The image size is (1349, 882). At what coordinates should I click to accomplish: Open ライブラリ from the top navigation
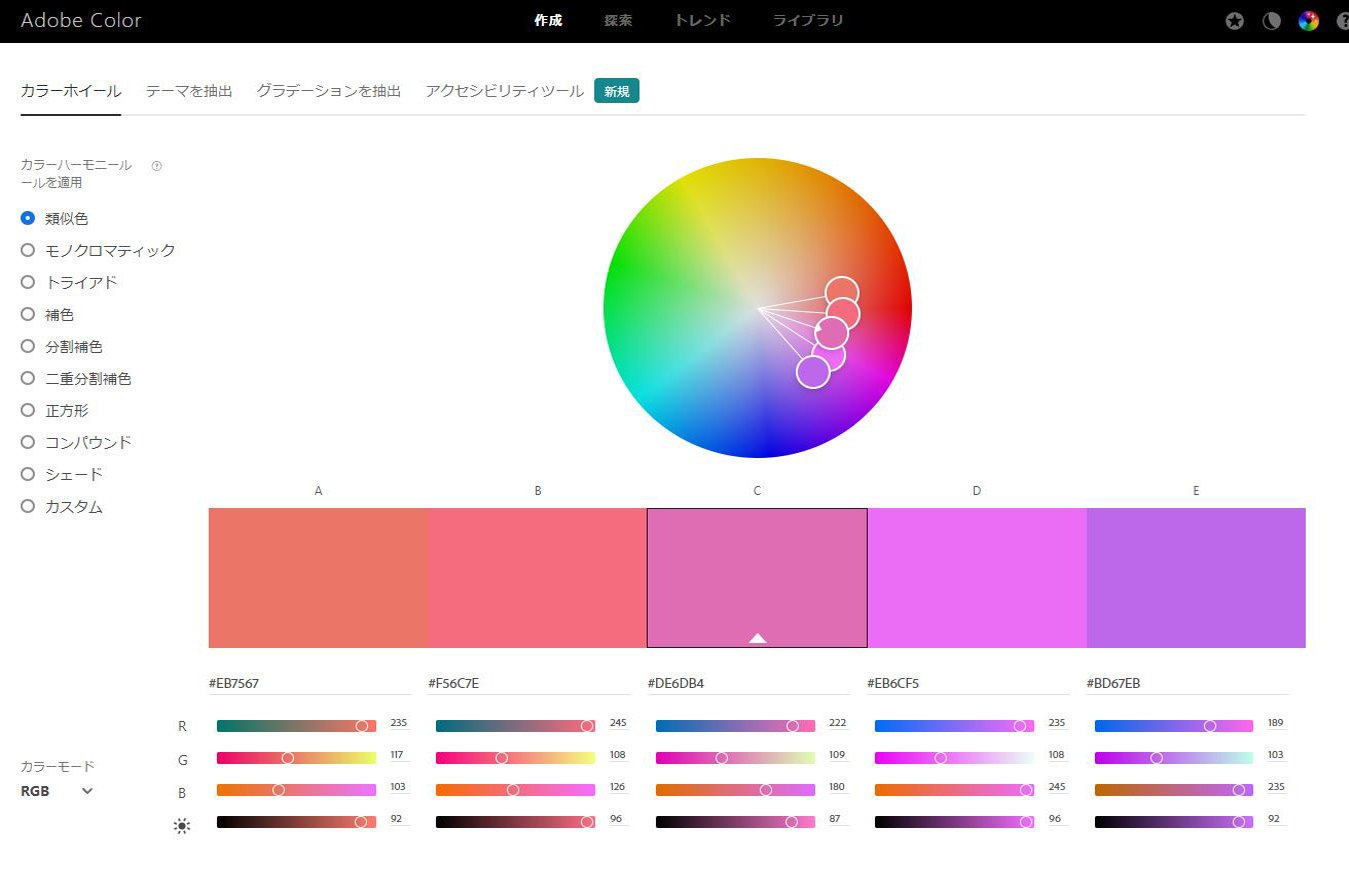808,20
